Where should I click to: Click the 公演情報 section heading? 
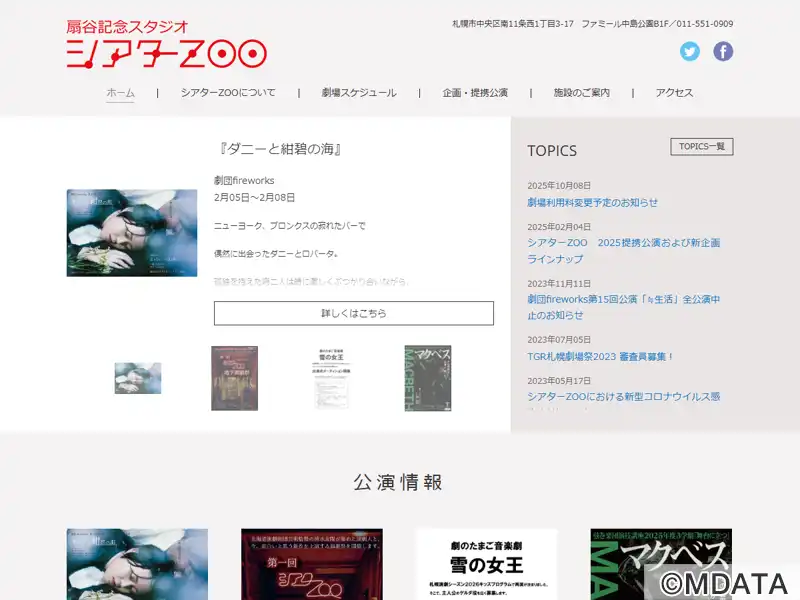398,482
